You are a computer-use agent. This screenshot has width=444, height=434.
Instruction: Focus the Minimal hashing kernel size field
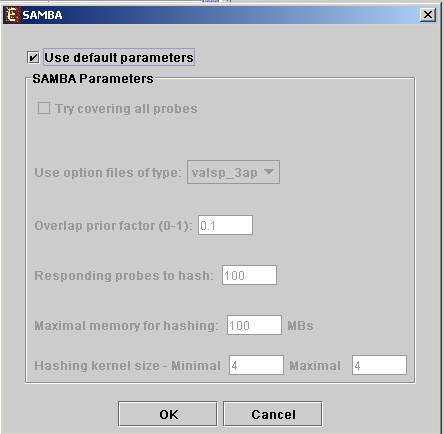[x=256, y=365]
